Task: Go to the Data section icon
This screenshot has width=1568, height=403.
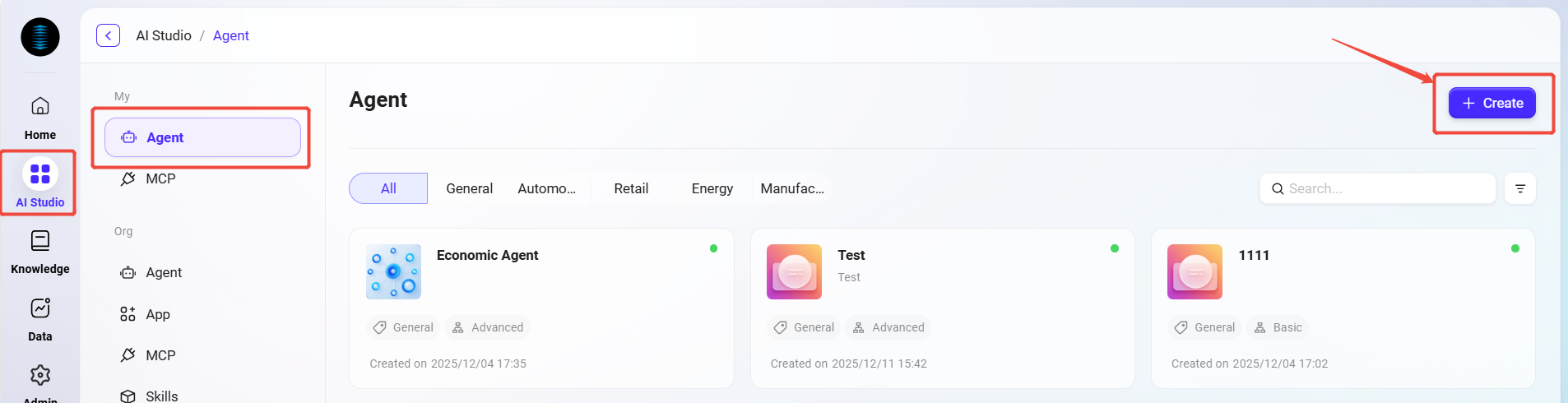Action: [x=39, y=308]
